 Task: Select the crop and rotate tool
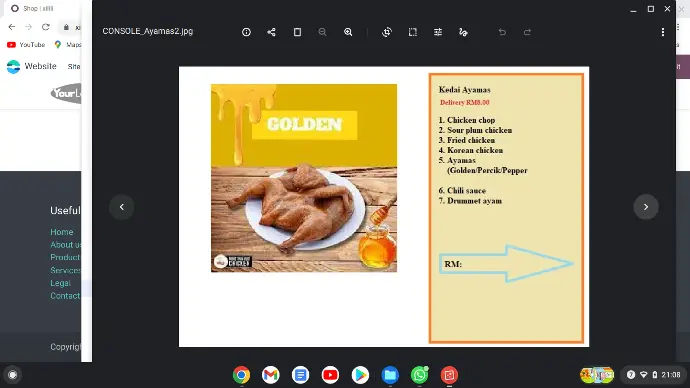pos(387,32)
